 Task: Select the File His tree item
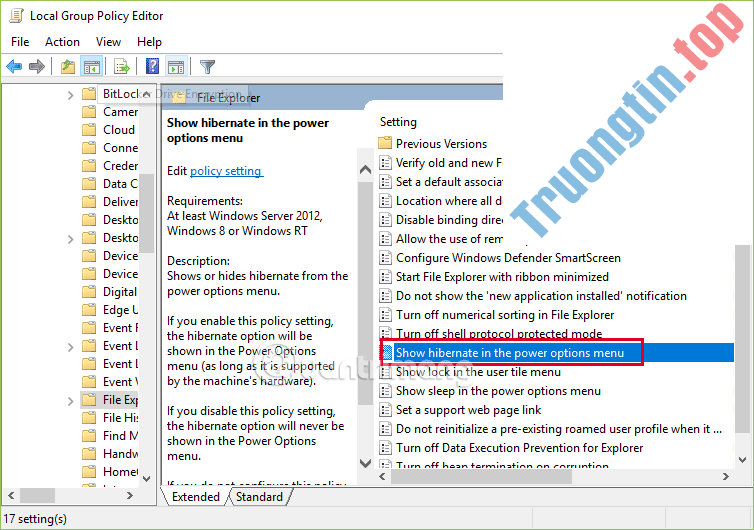click(120, 417)
